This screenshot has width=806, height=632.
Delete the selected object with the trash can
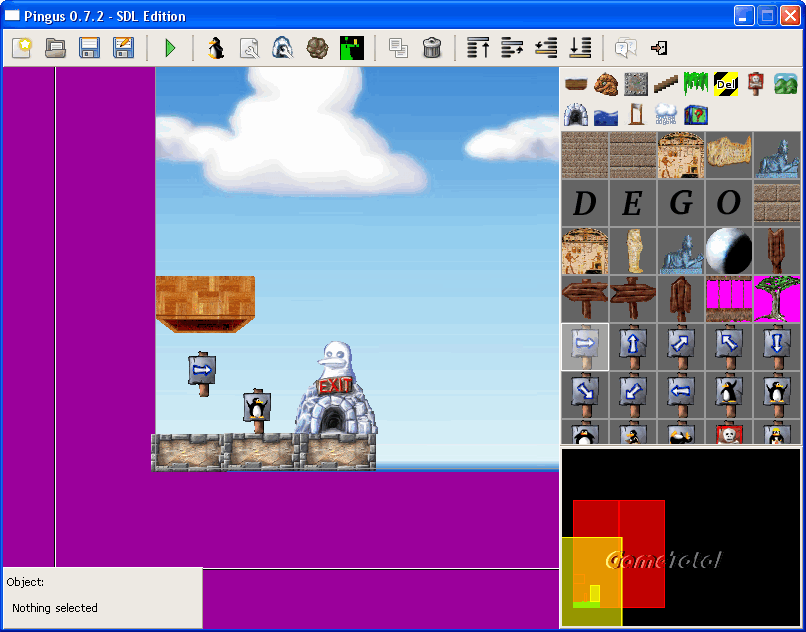pyautogui.click(x=432, y=48)
